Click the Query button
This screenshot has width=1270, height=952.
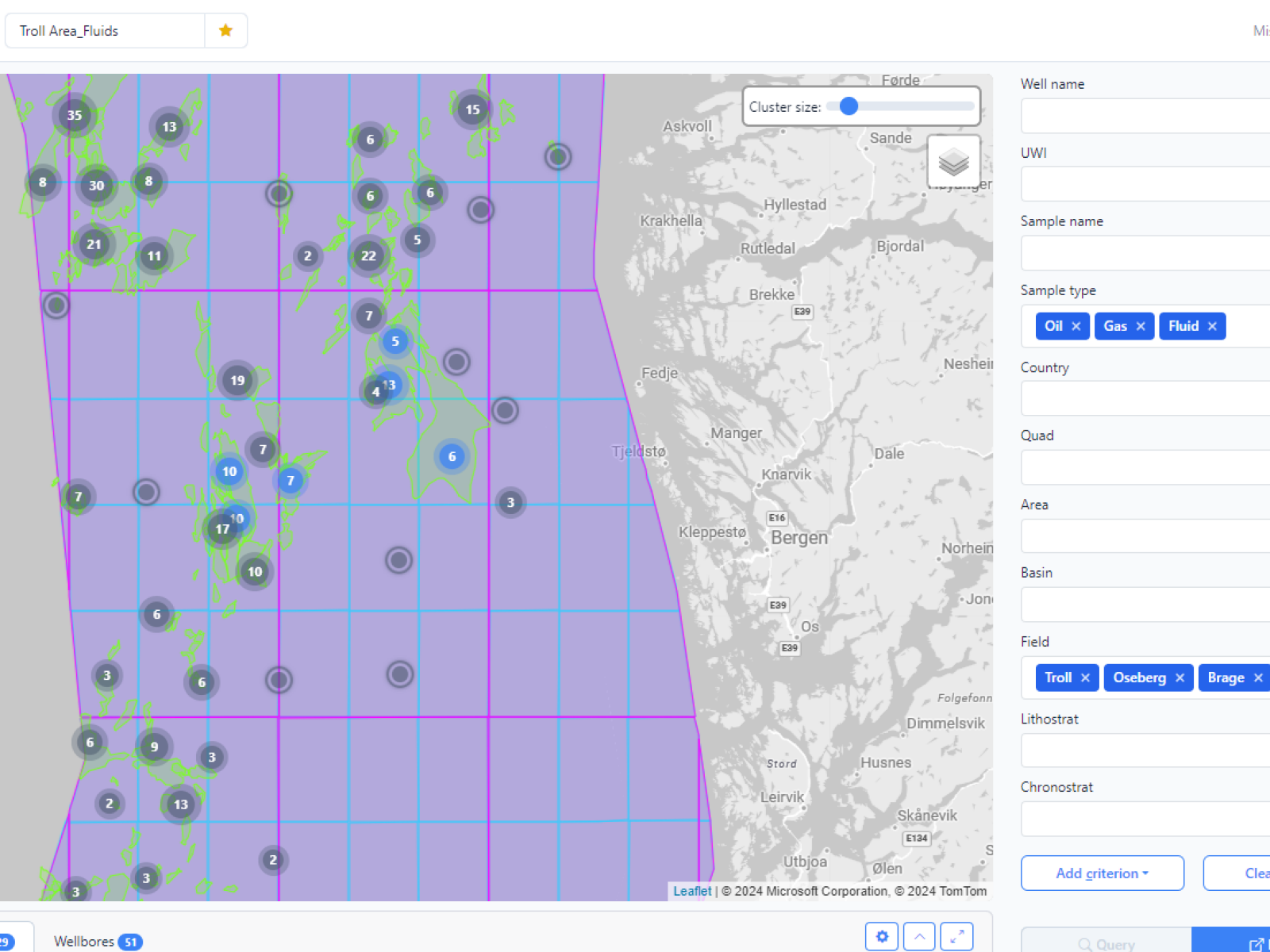pyautogui.click(x=1106, y=943)
